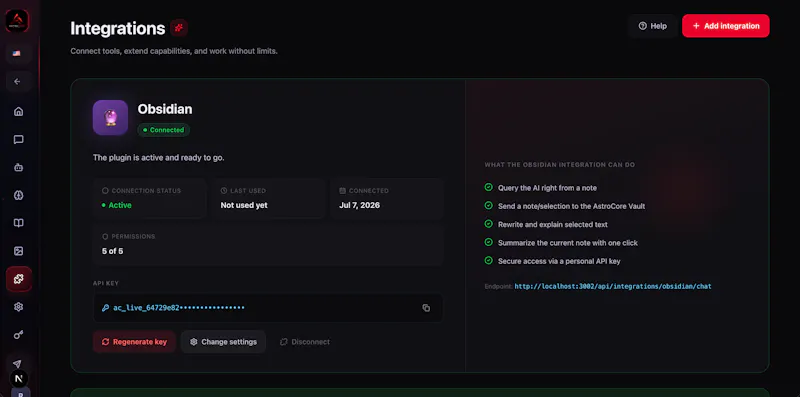Open the image gallery icon in the sidebar
Viewport: 800px width, 397px height.
pos(19,251)
